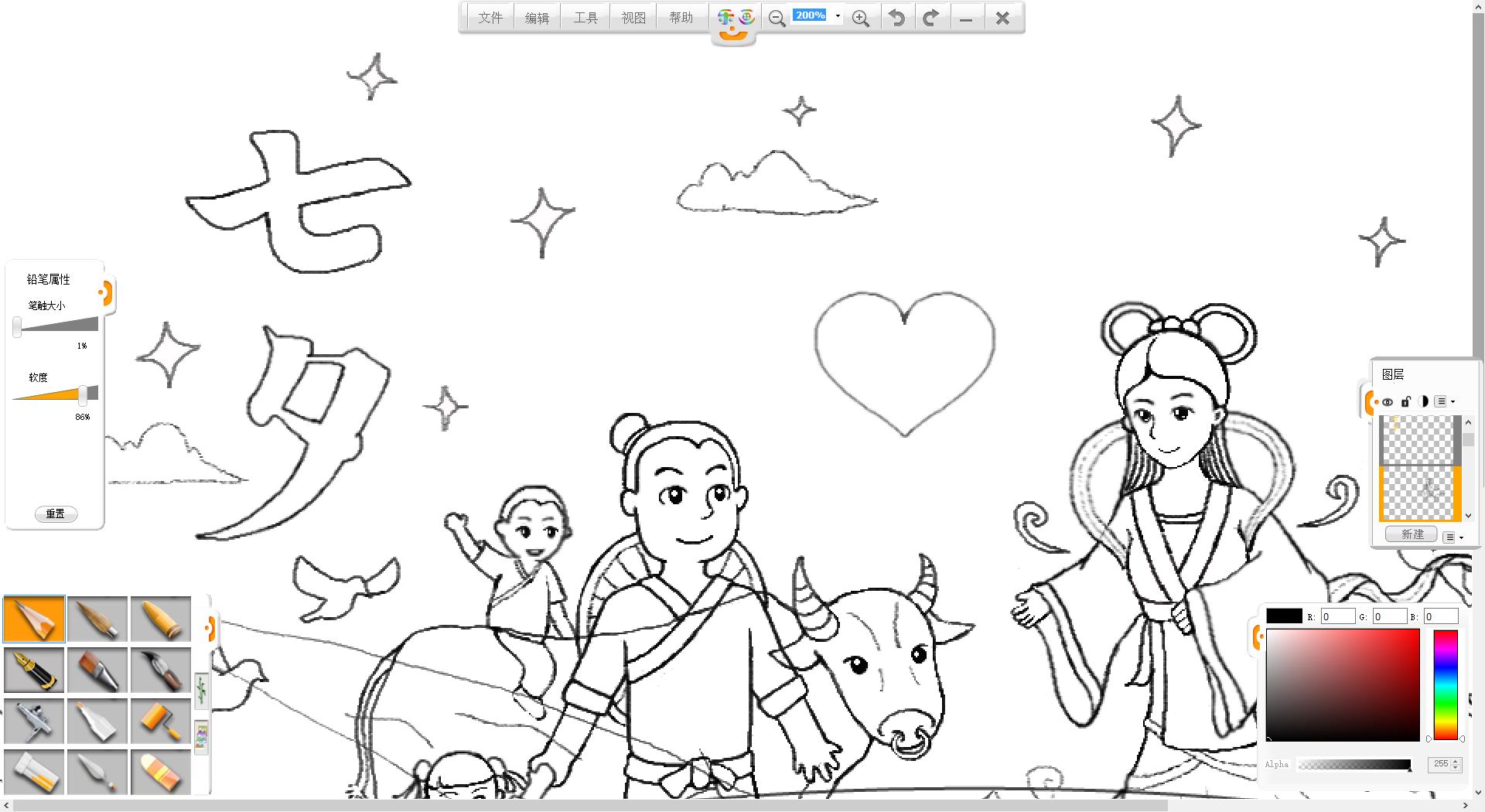Viewport: 1485px width, 812px height.
Task: Click the zoom in magnifier
Action: 860,18
